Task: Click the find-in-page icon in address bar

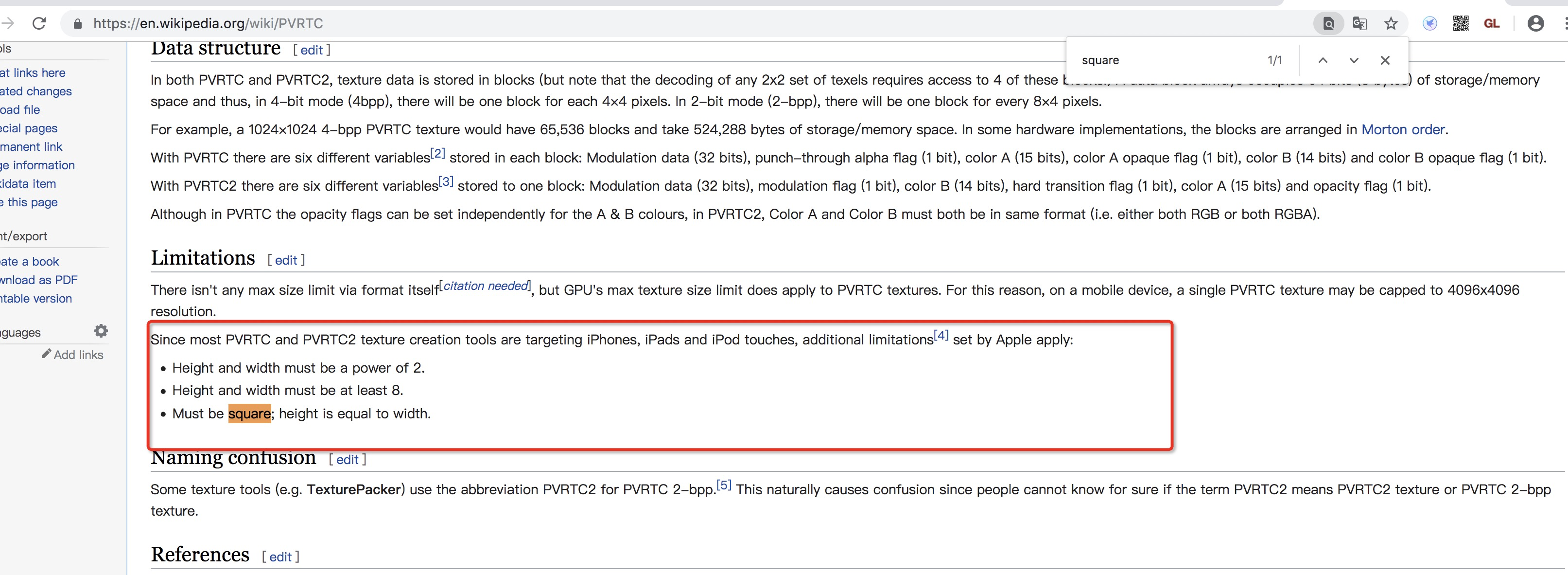Action: click(1329, 24)
